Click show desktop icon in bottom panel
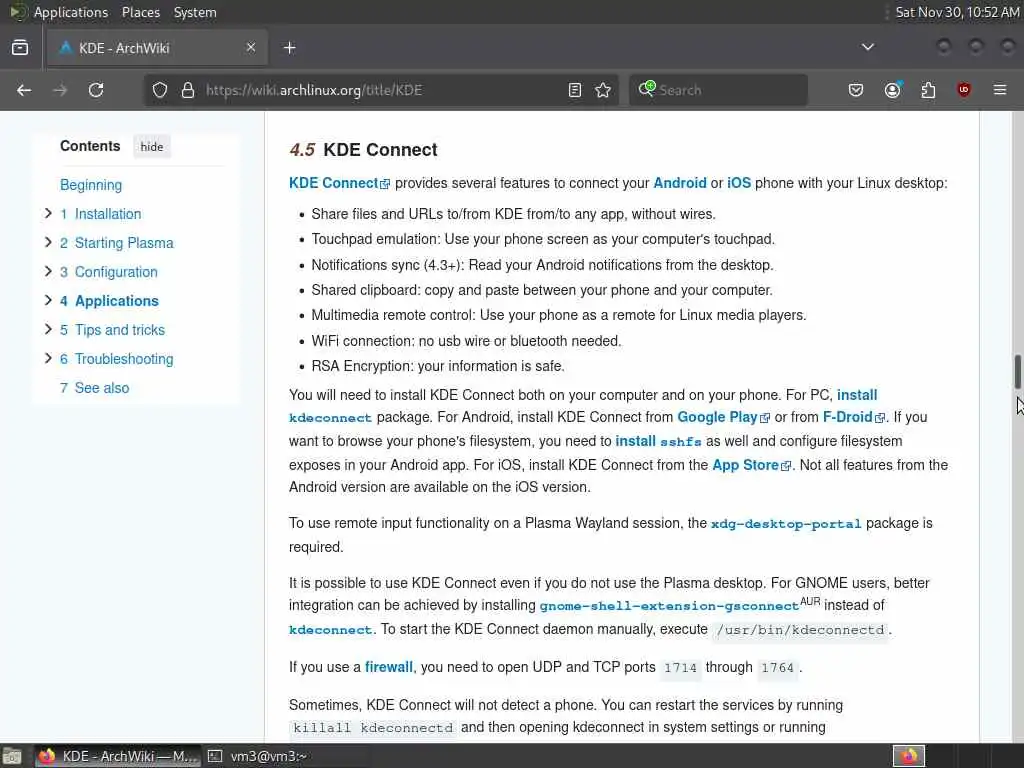The width and height of the screenshot is (1024, 768). (x=12, y=757)
